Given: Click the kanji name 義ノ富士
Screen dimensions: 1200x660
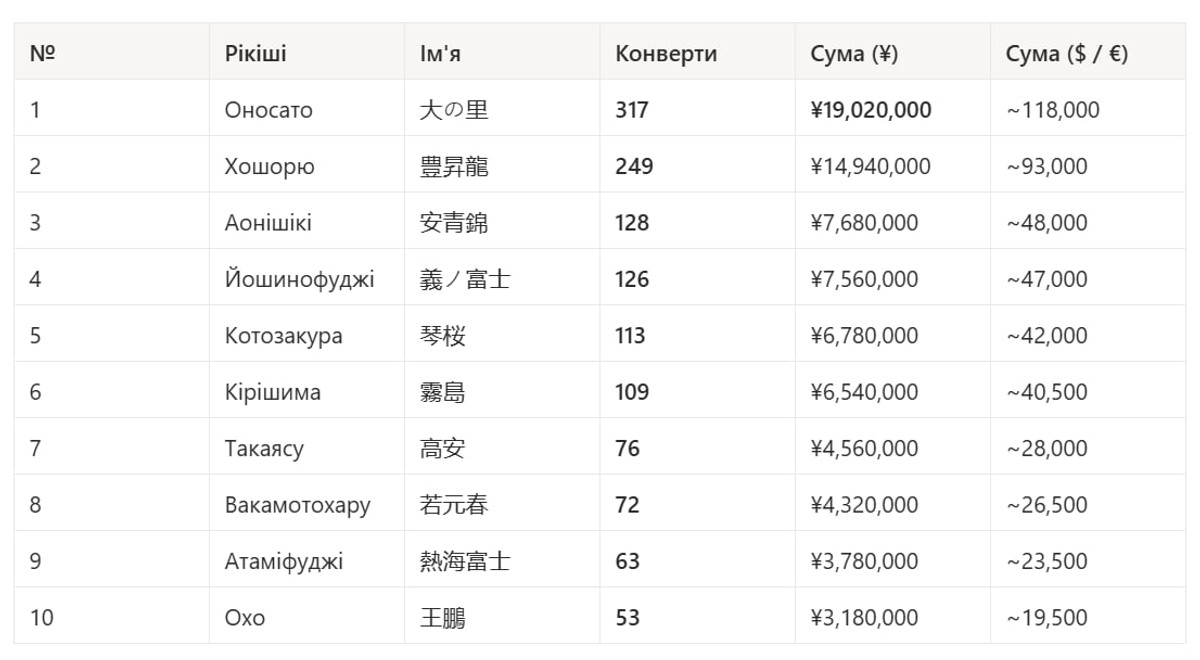Looking at the screenshot, I should 465,280.
